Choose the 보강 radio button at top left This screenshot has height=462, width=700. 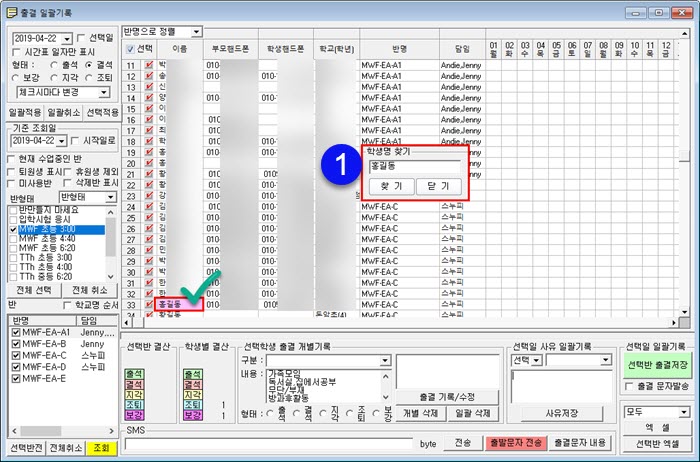(16, 78)
